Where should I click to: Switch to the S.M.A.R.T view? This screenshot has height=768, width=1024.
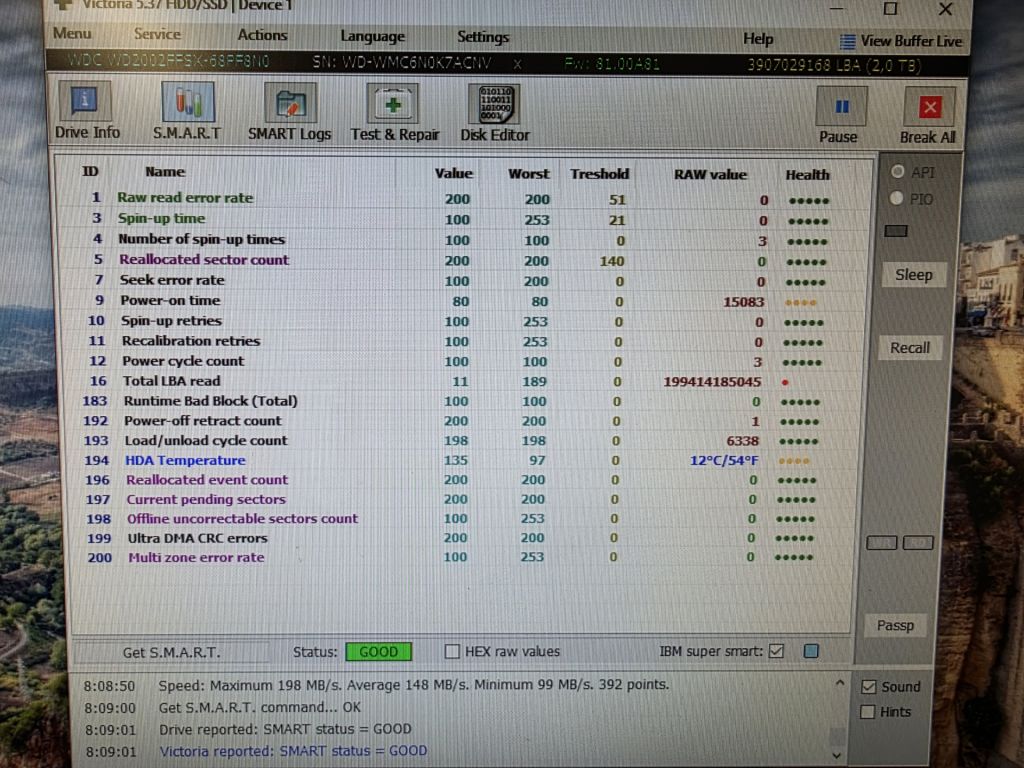(x=187, y=111)
